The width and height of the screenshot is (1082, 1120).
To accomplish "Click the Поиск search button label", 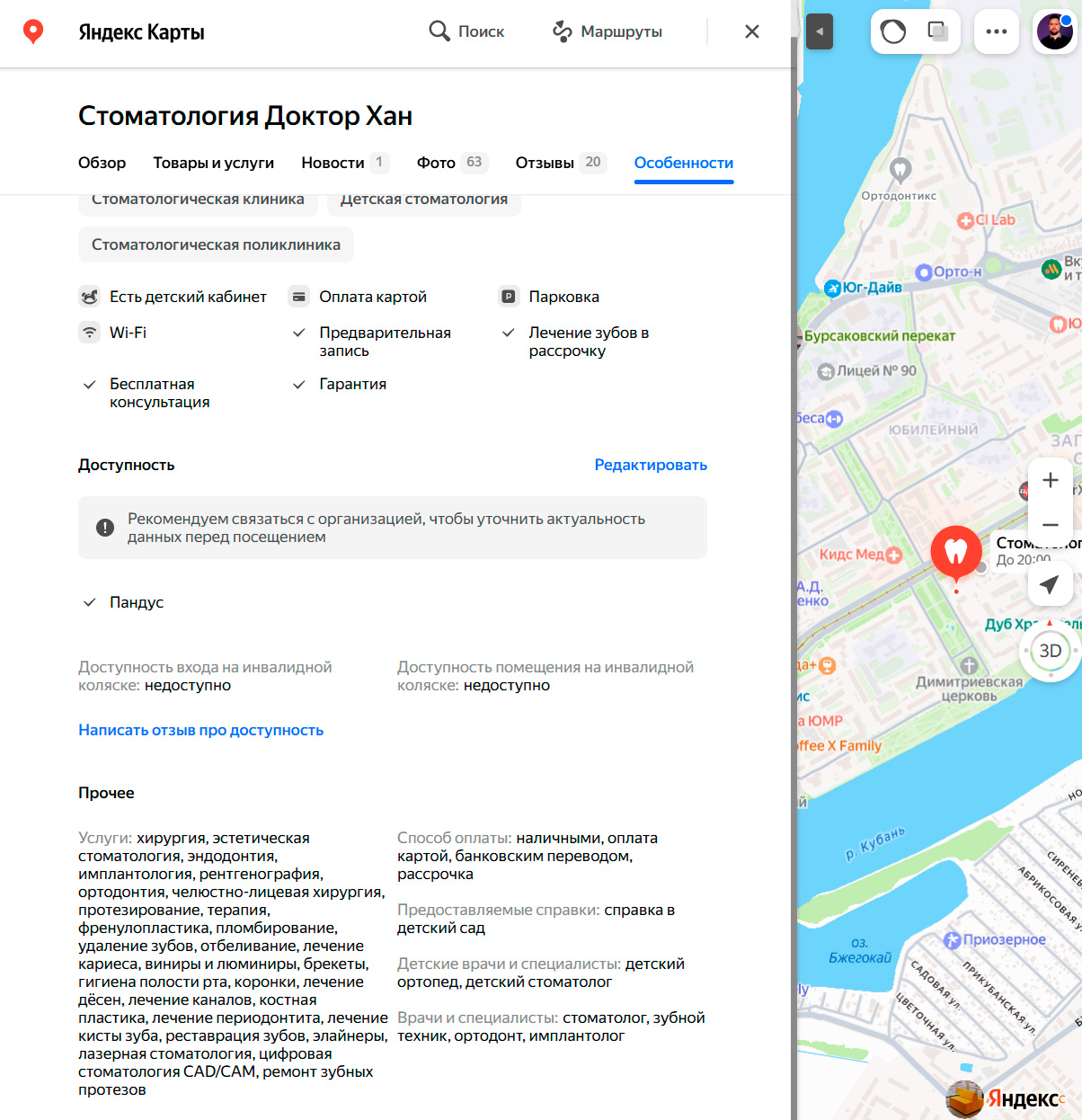I will pos(481,31).
